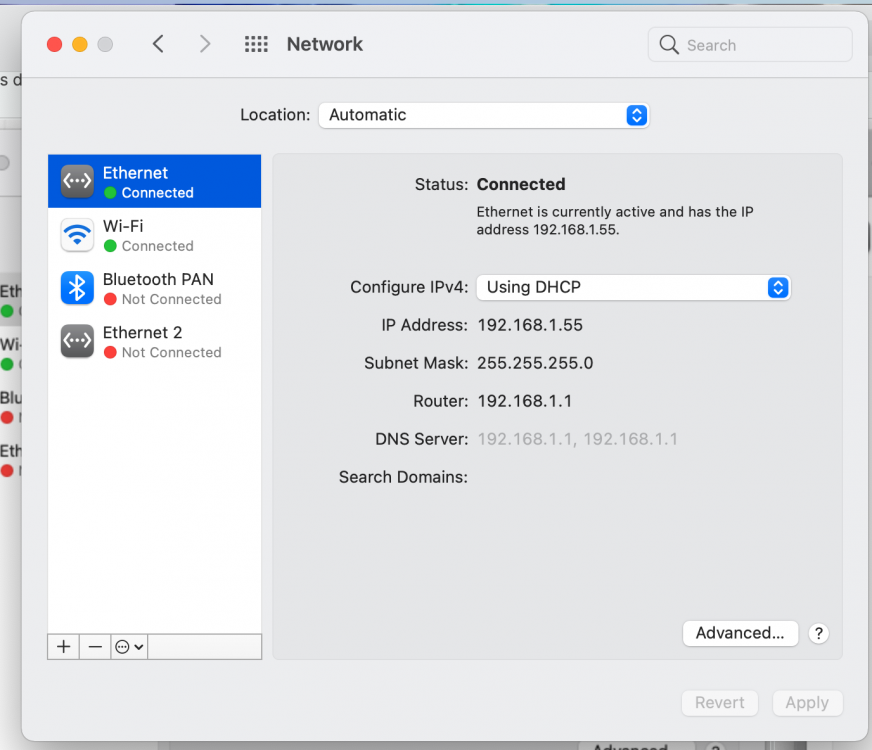Click the yellow minimize window button
The width and height of the screenshot is (872, 750).
pos(80,44)
